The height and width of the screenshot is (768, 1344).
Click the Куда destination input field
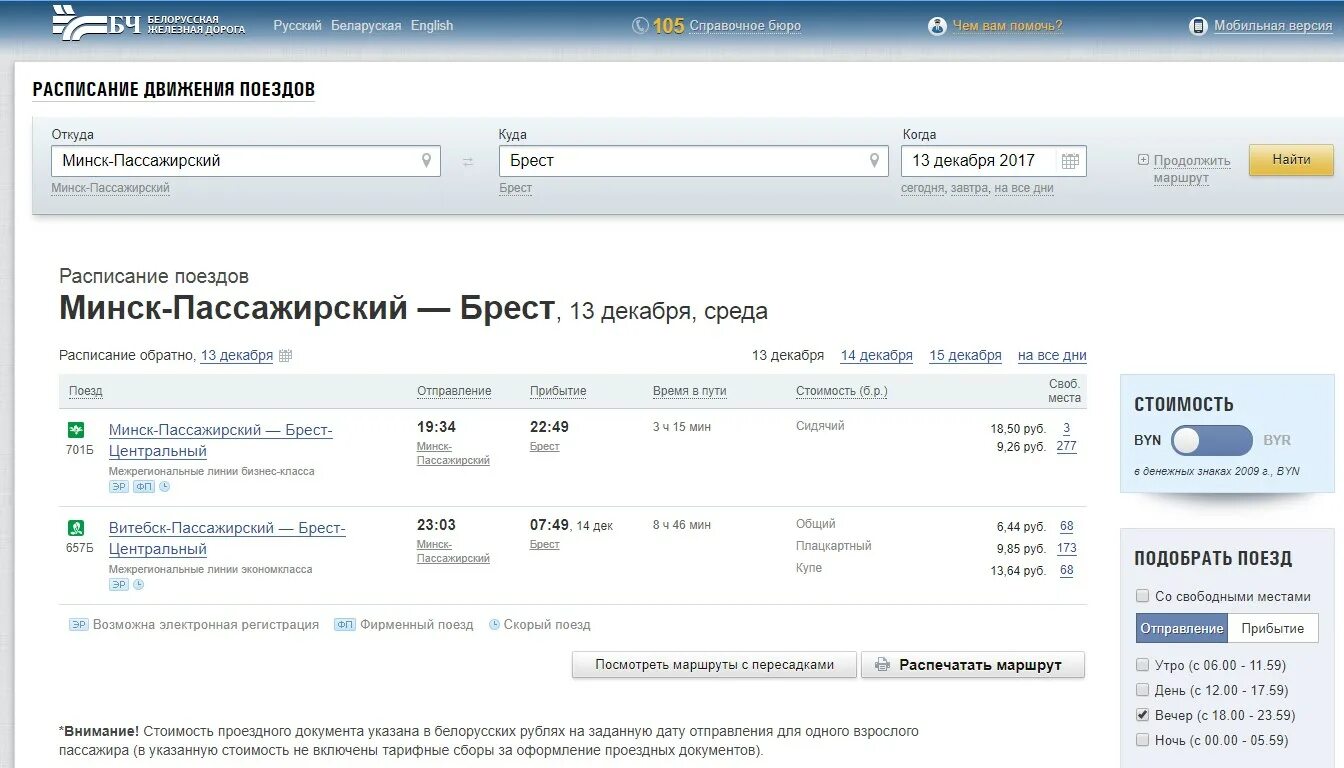coord(694,161)
